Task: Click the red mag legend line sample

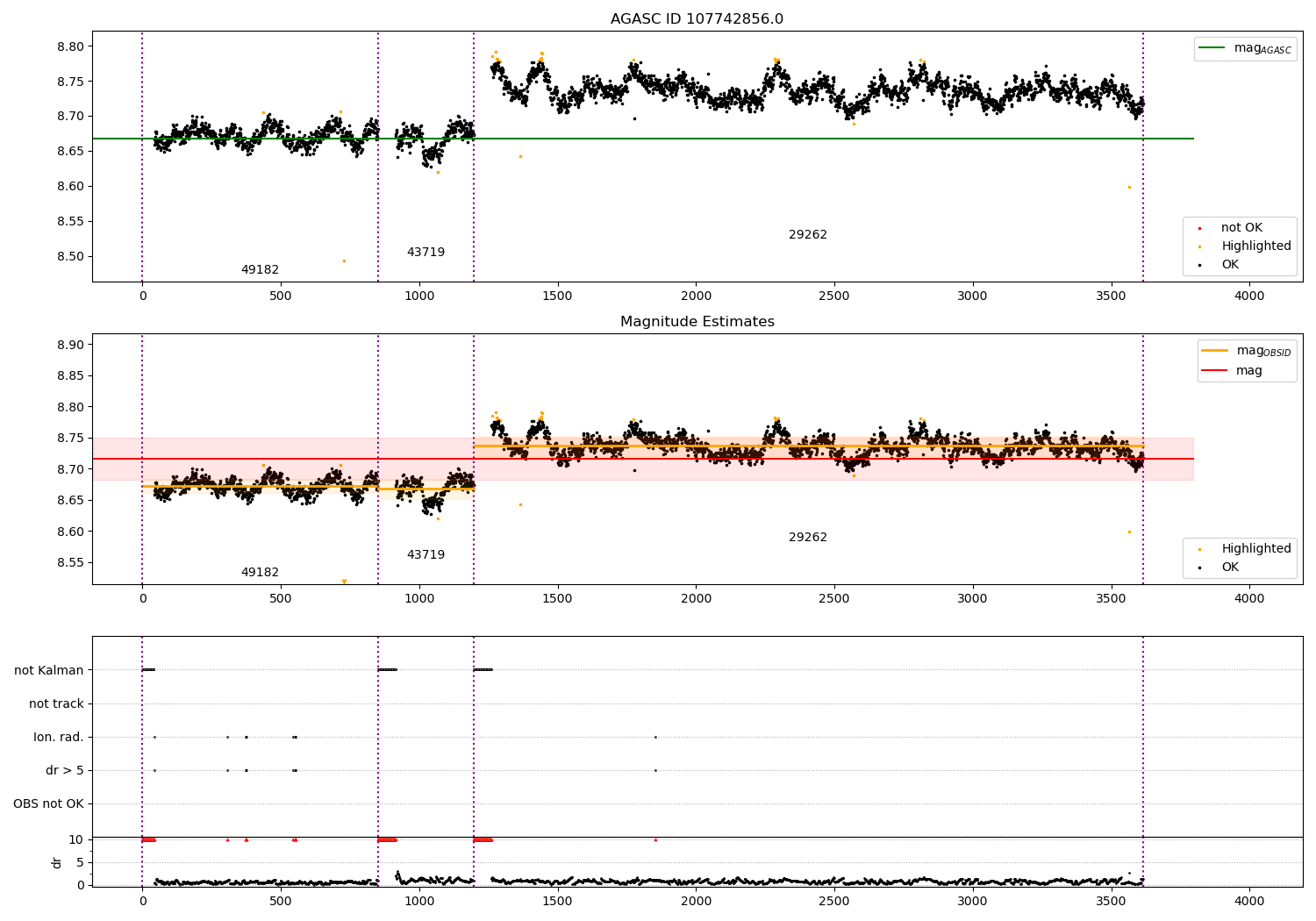Action: pyautogui.click(x=1215, y=370)
